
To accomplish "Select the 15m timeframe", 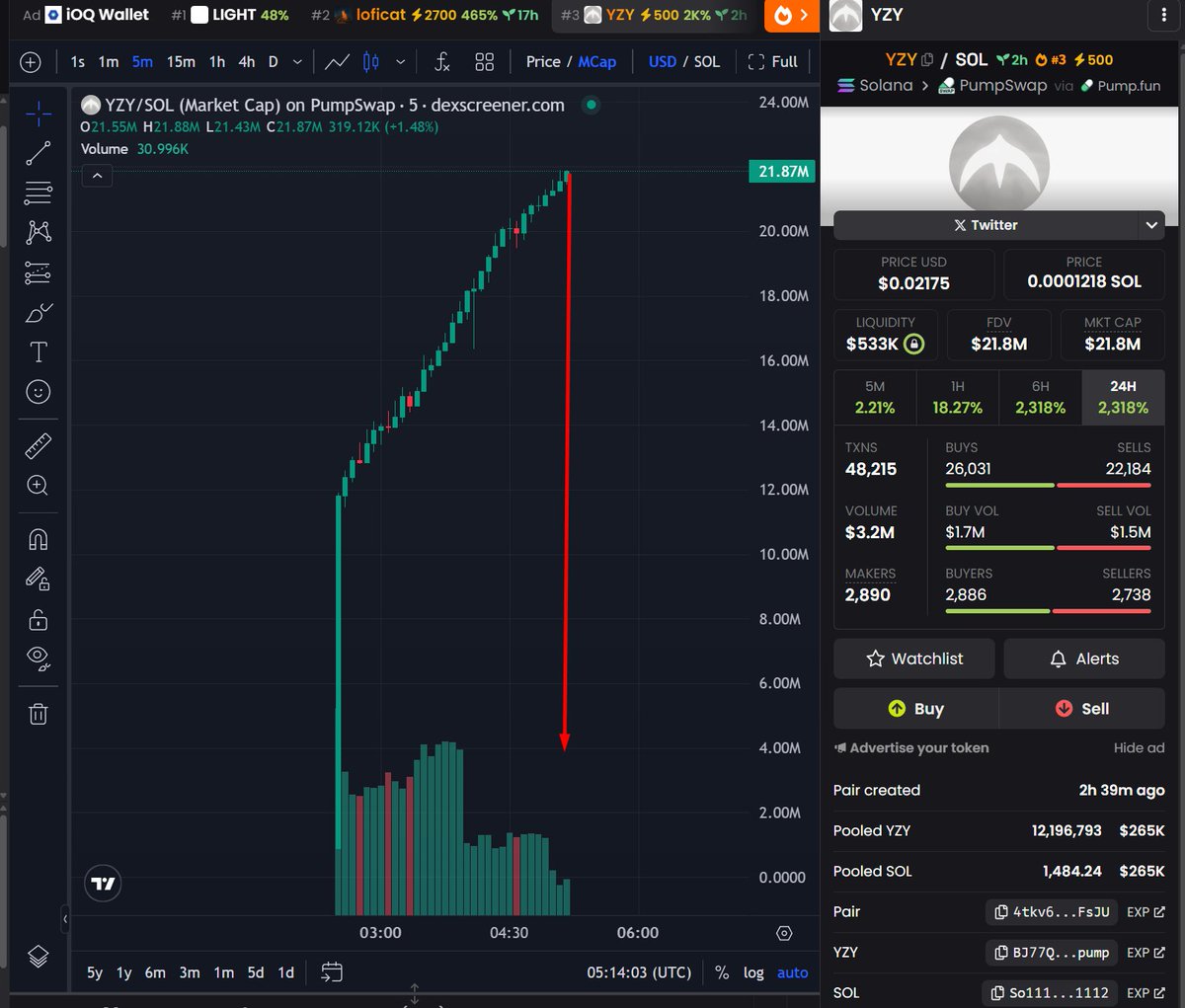I will point(181,61).
